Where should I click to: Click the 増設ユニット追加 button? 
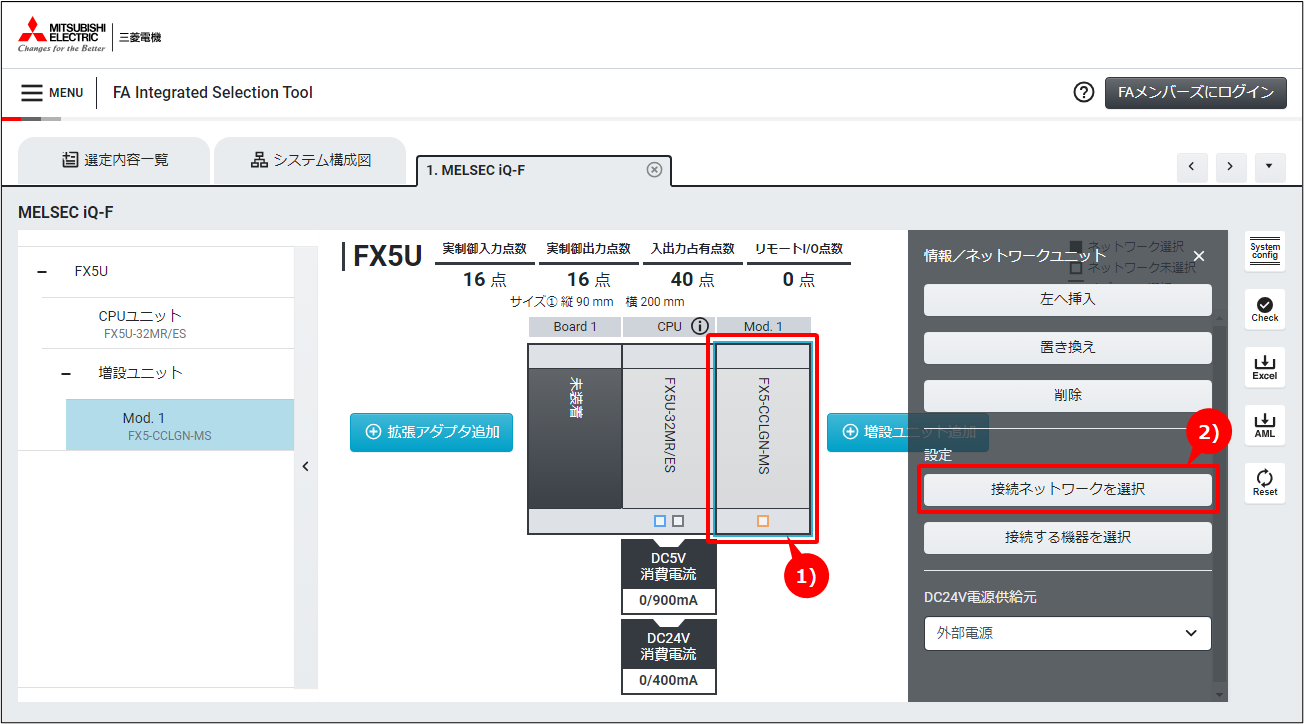pos(908,432)
